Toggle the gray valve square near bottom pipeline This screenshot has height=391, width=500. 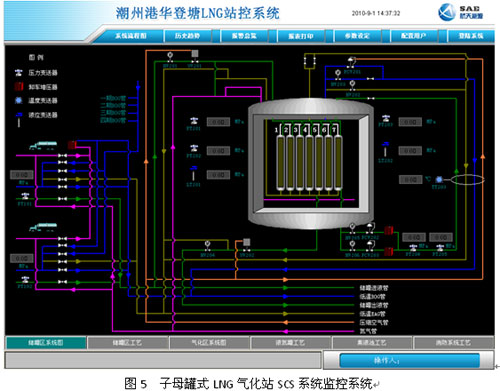(247, 242)
